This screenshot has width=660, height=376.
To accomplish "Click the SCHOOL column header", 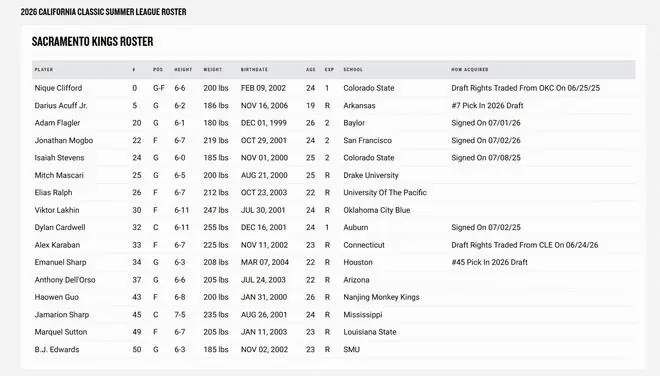I will click(353, 69).
